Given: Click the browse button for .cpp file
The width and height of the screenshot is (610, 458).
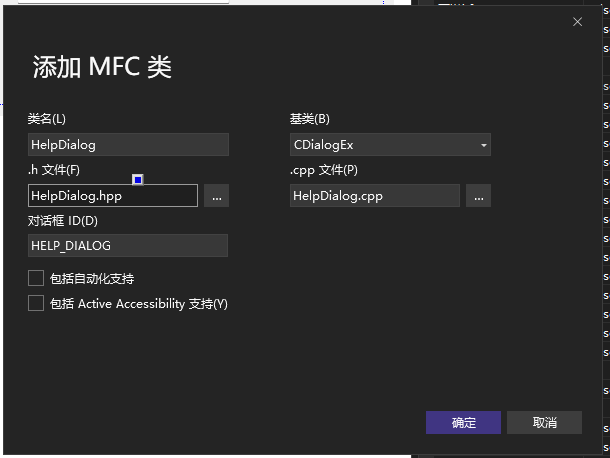Looking at the screenshot, I should point(478,196).
